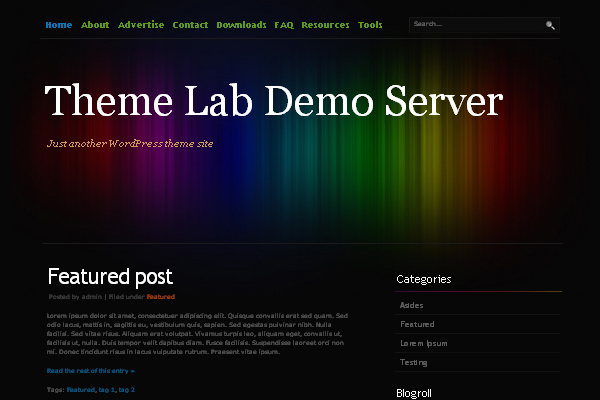Click the Categories sidebar heading
600x400 pixels.
424,279
